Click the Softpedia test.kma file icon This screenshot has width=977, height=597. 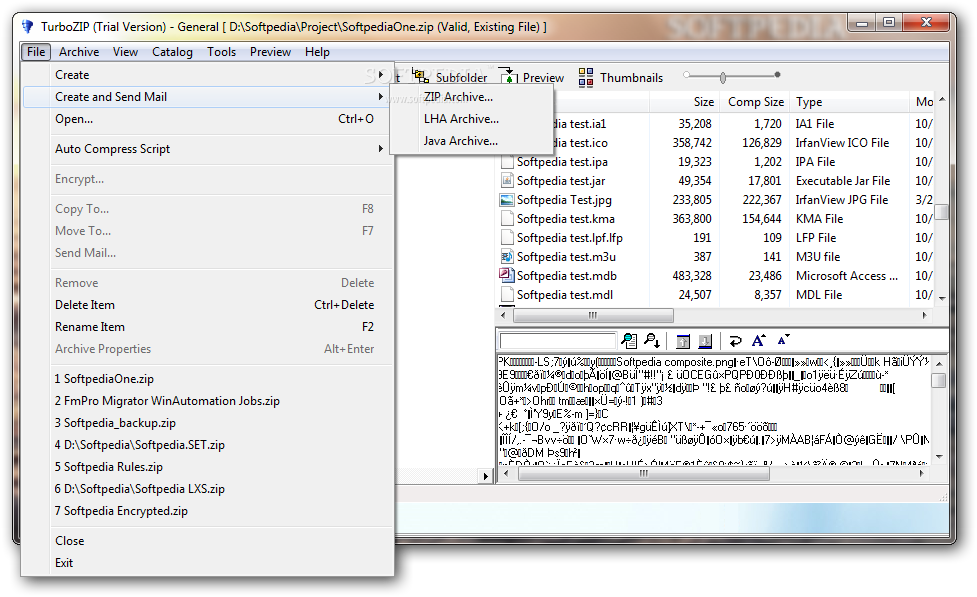coord(507,219)
